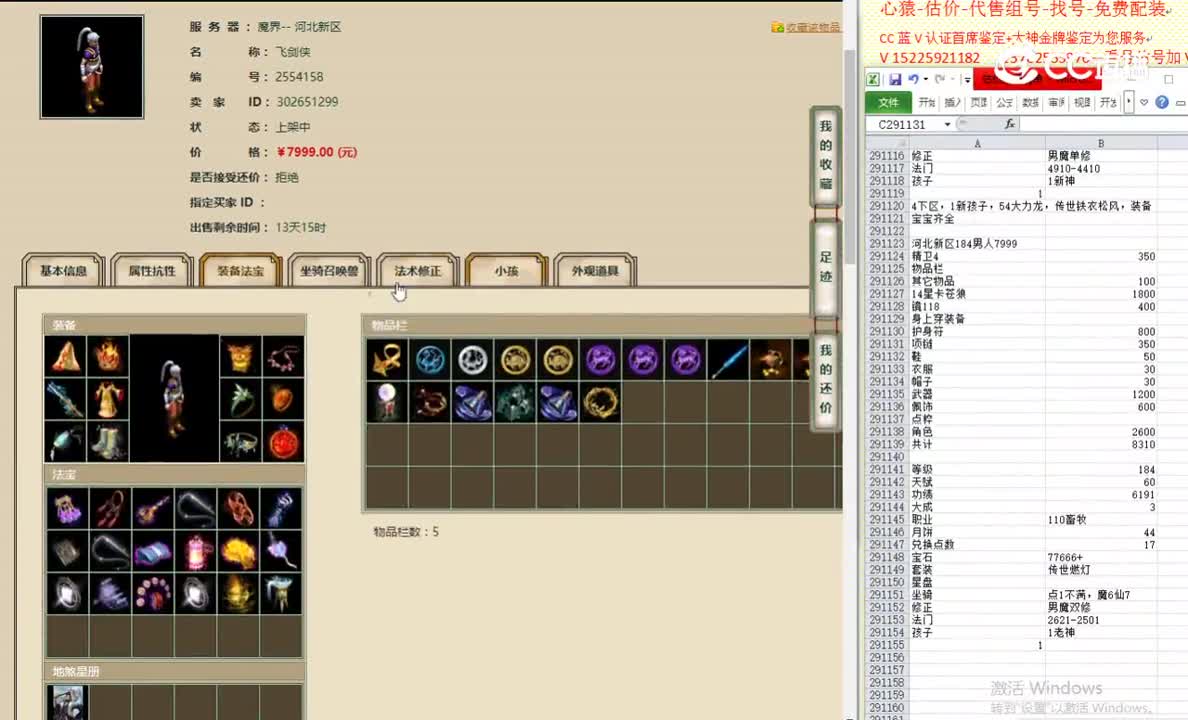Open Excel Help with the question mark icon
The width and height of the screenshot is (1188, 720).
pyautogui.click(x=1162, y=102)
